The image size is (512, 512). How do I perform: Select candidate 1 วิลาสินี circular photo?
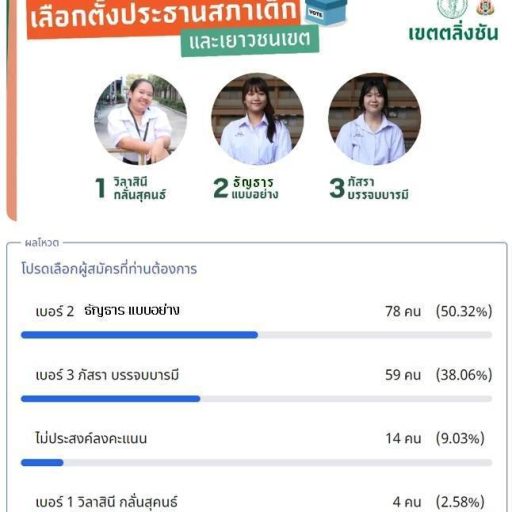tap(140, 119)
